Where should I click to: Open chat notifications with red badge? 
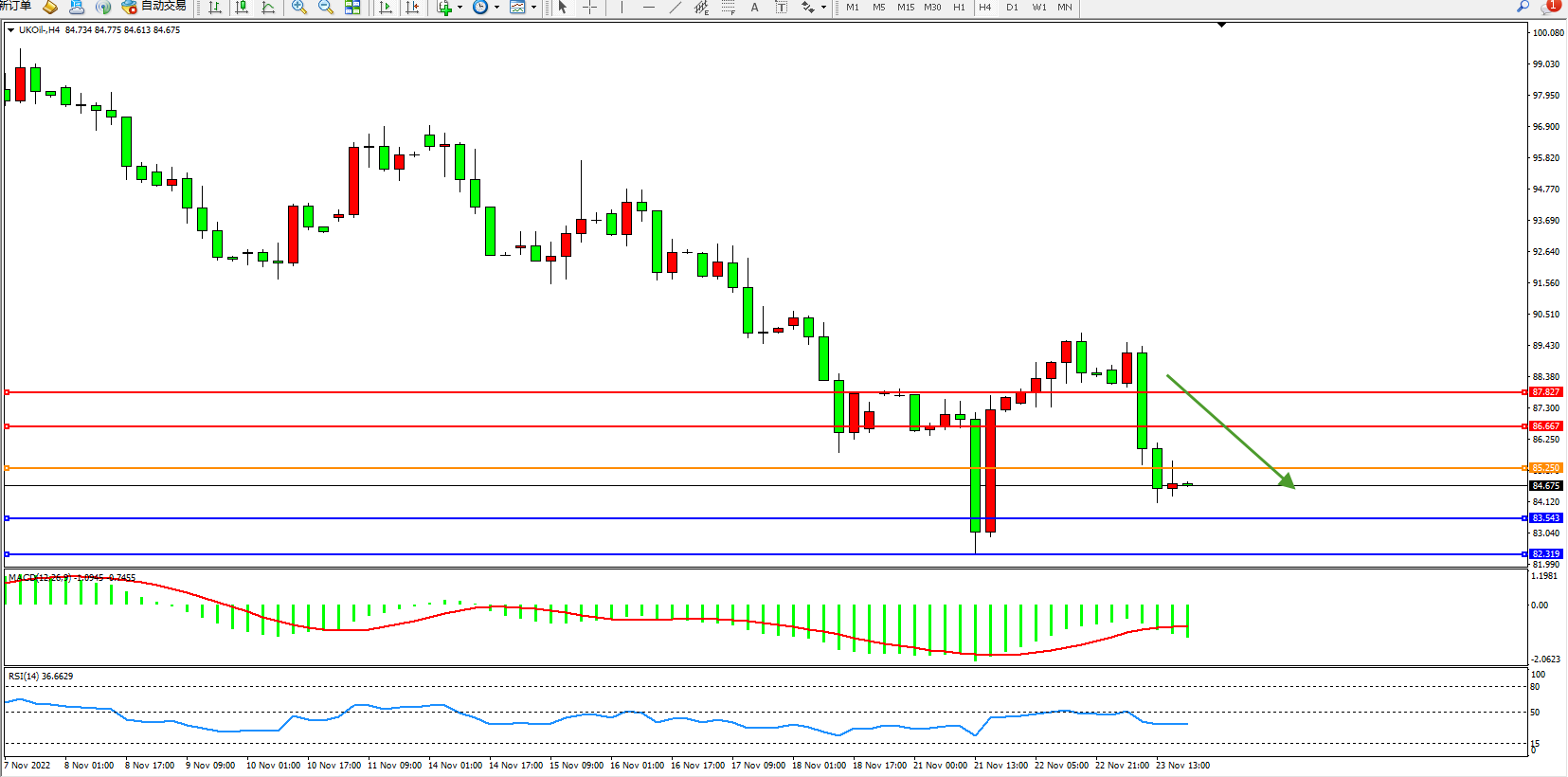(x=1550, y=7)
